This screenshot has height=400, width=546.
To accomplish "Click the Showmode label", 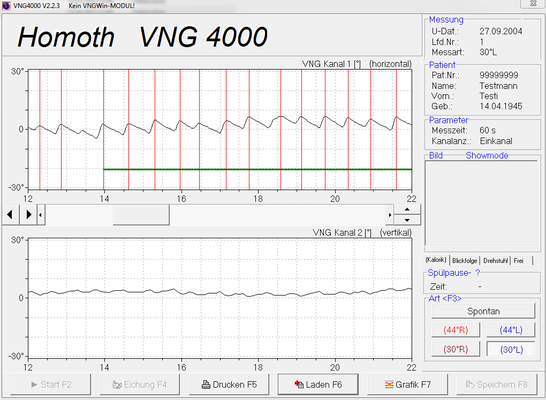I will click(487, 155).
